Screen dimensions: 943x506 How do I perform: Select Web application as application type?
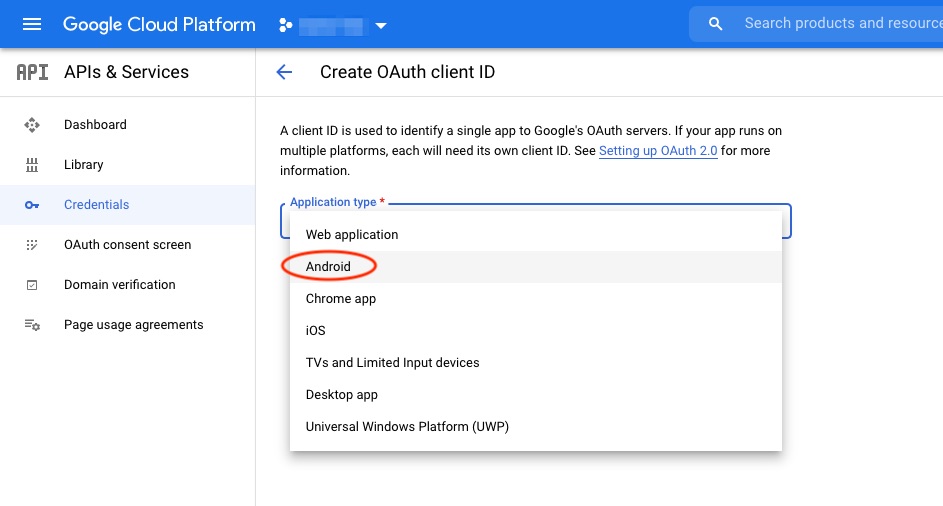click(x=536, y=235)
